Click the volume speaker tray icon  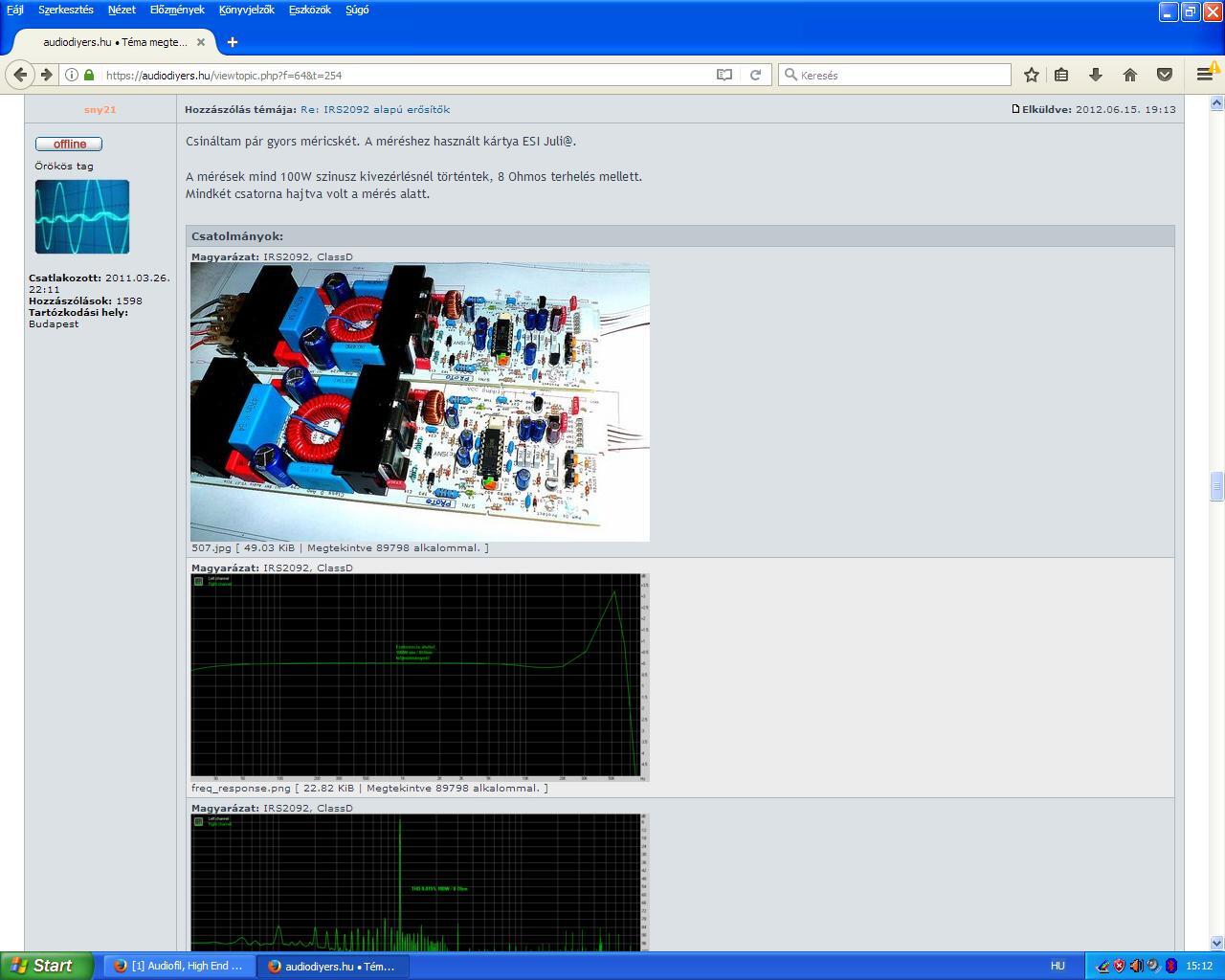[x=1136, y=966]
